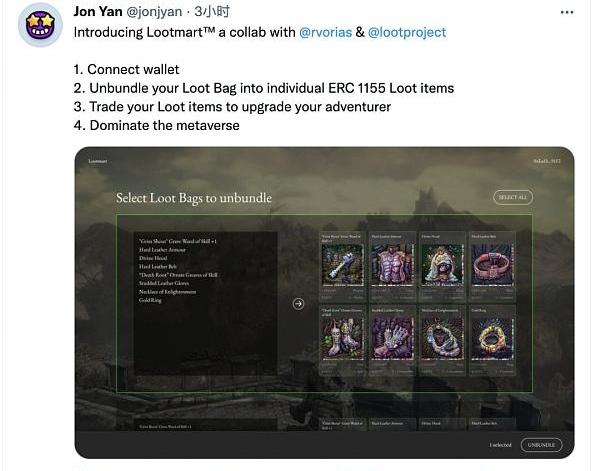
Task: Click the SELECT ALL button
Action: pyautogui.click(x=513, y=197)
